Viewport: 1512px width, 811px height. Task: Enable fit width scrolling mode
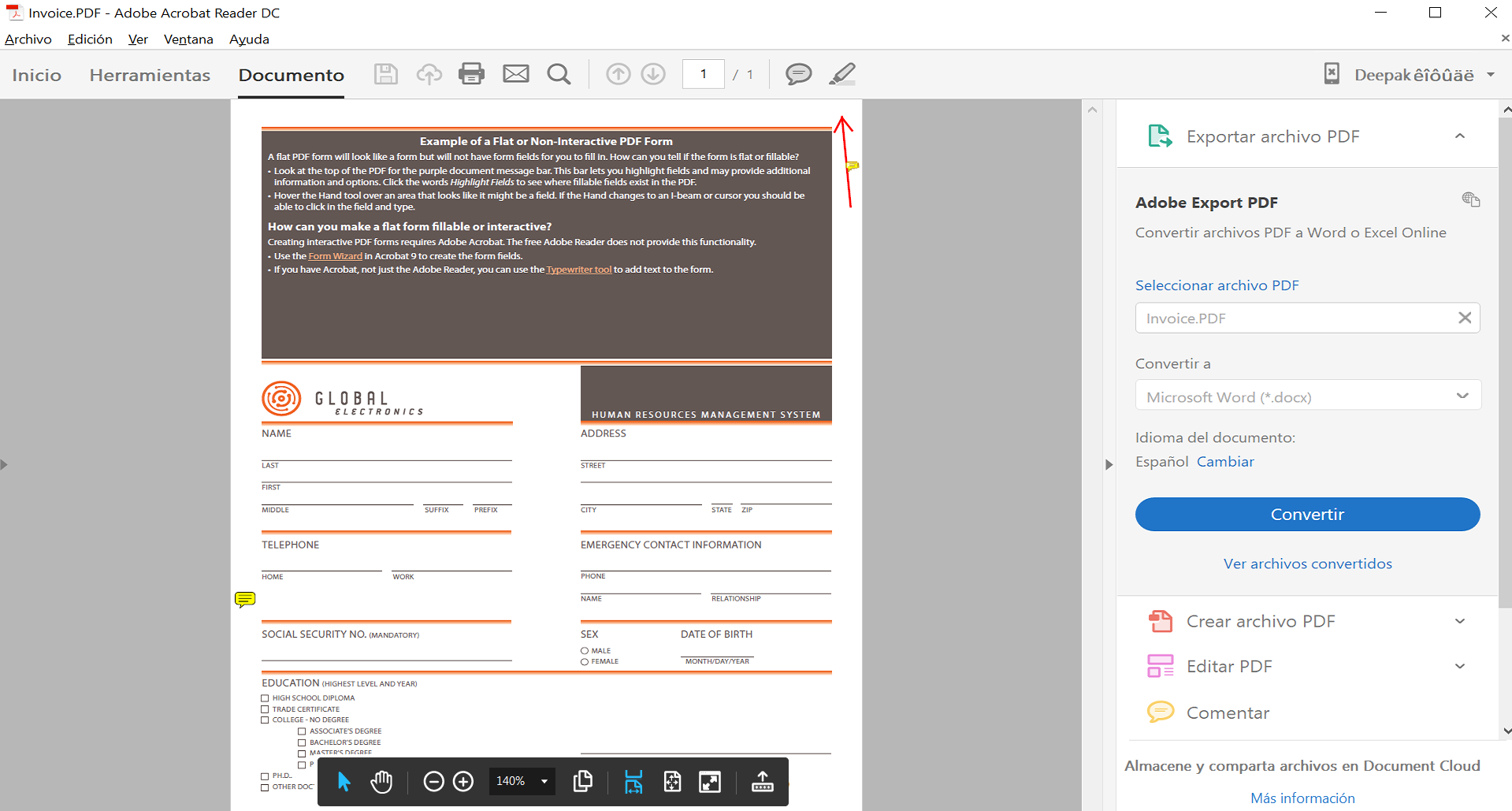point(633,782)
